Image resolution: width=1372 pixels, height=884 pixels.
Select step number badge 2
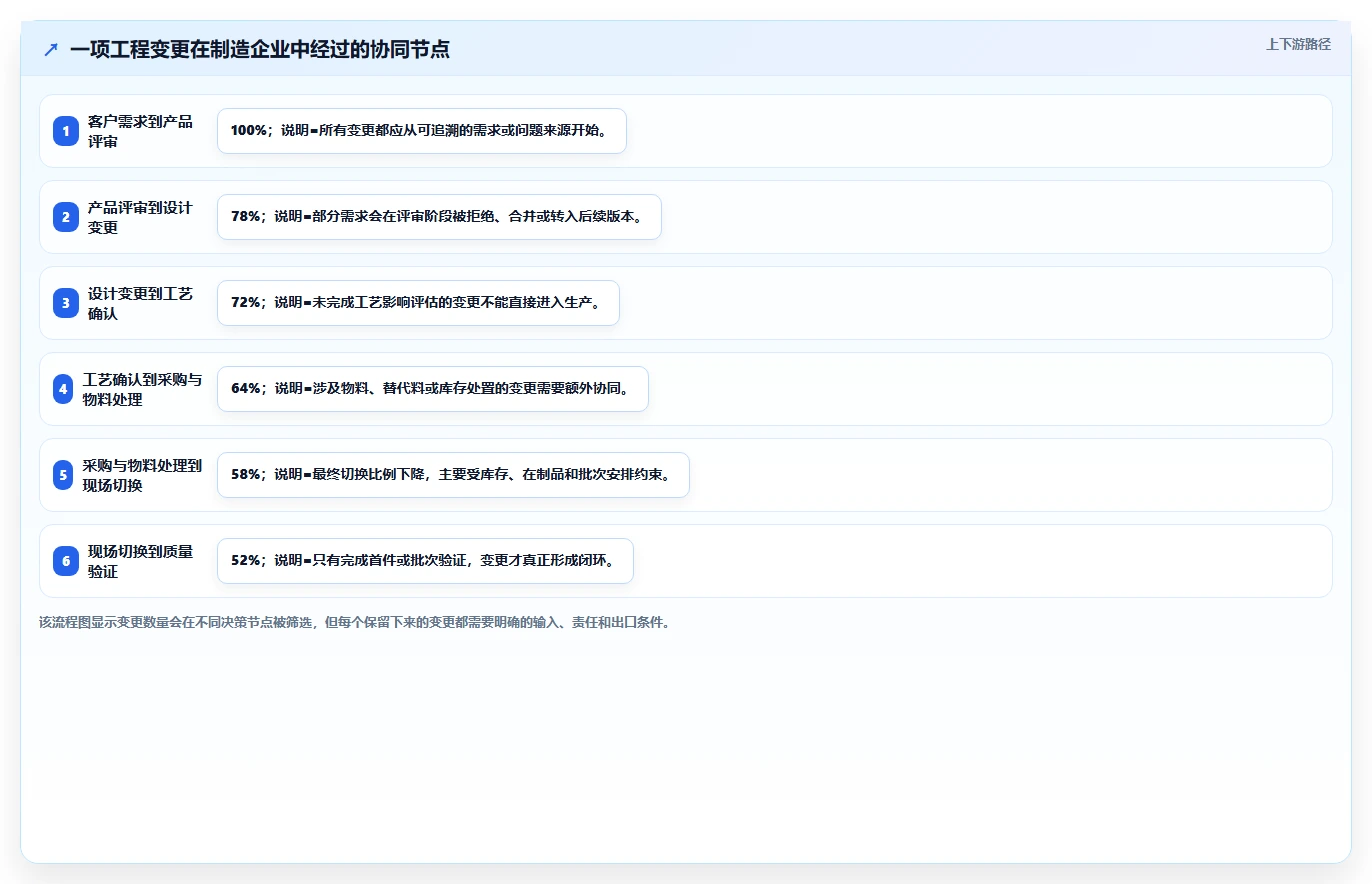pos(66,217)
